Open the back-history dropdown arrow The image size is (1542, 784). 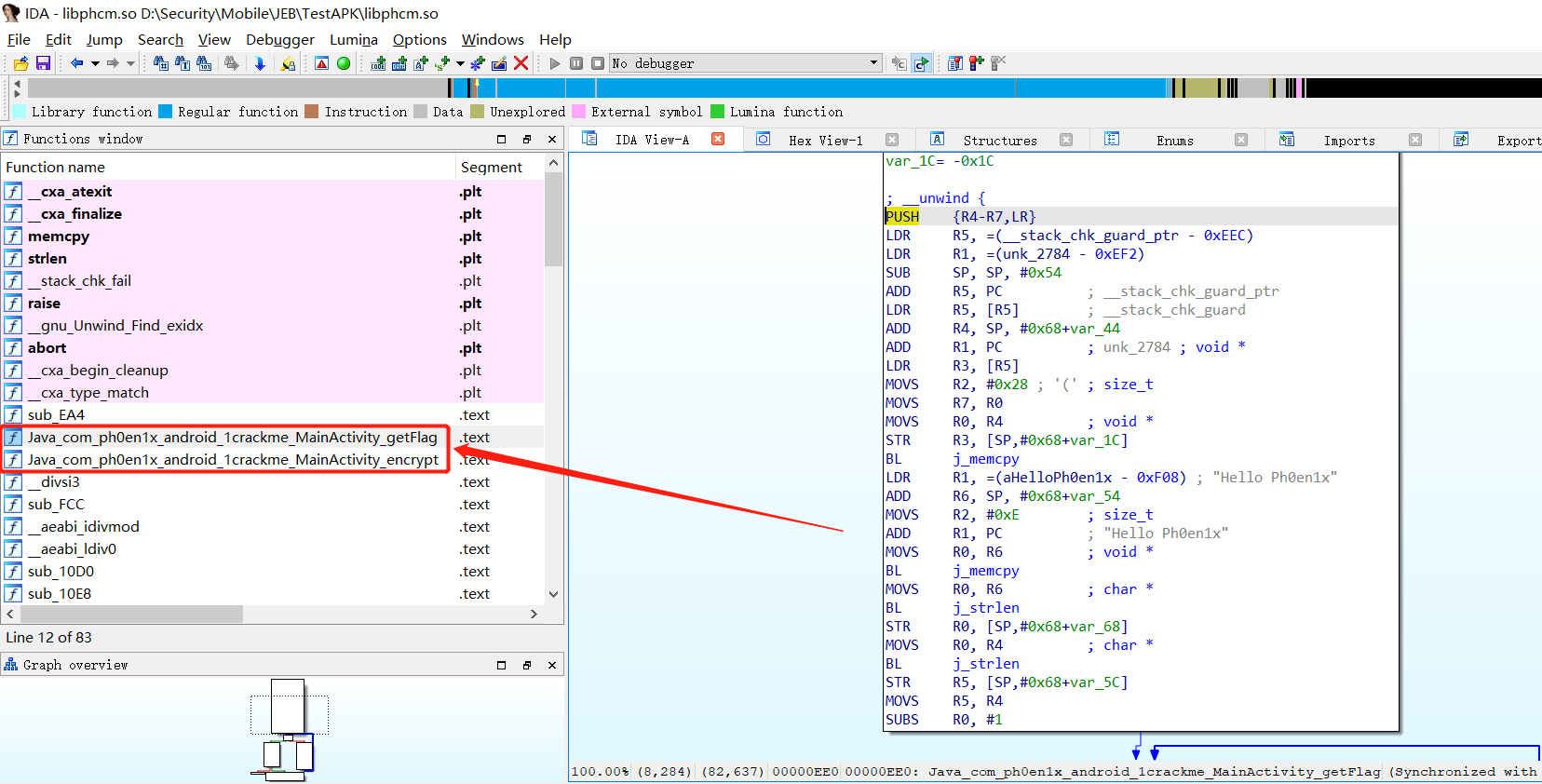(x=95, y=63)
